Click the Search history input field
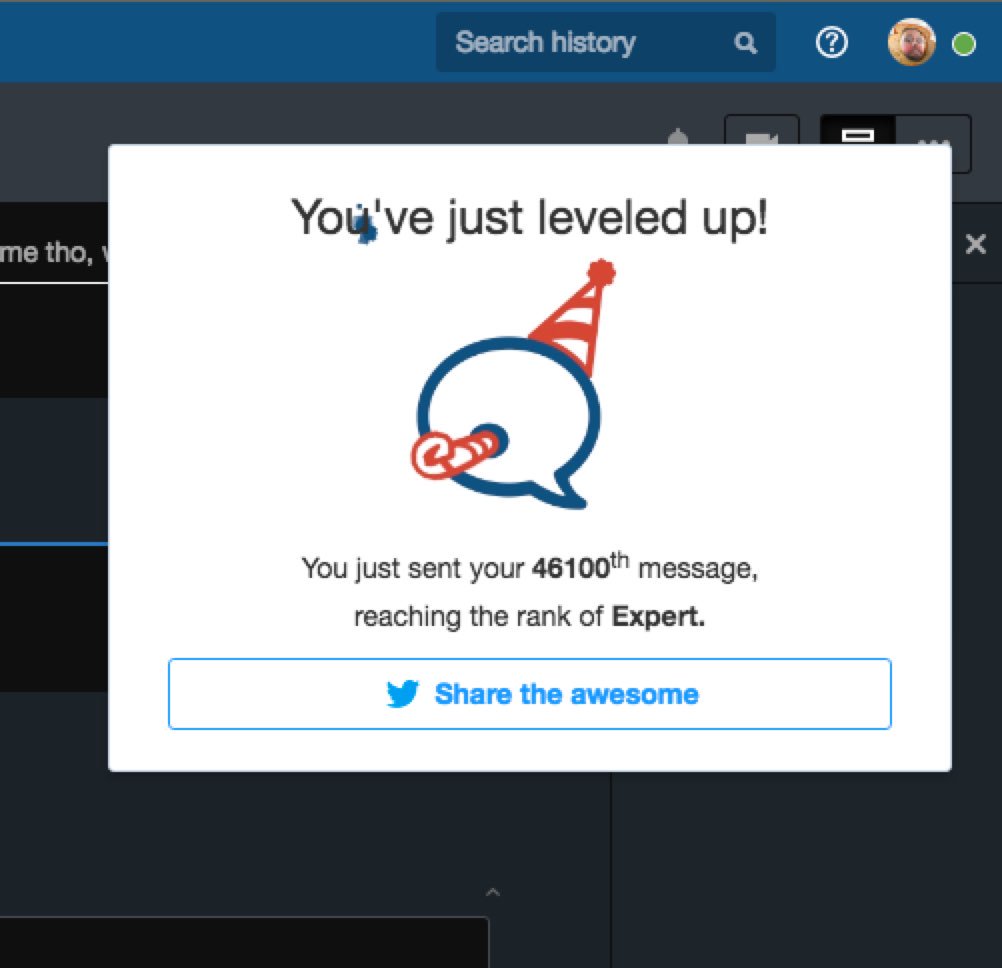This screenshot has height=968, width=1002. click(x=605, y=42)
